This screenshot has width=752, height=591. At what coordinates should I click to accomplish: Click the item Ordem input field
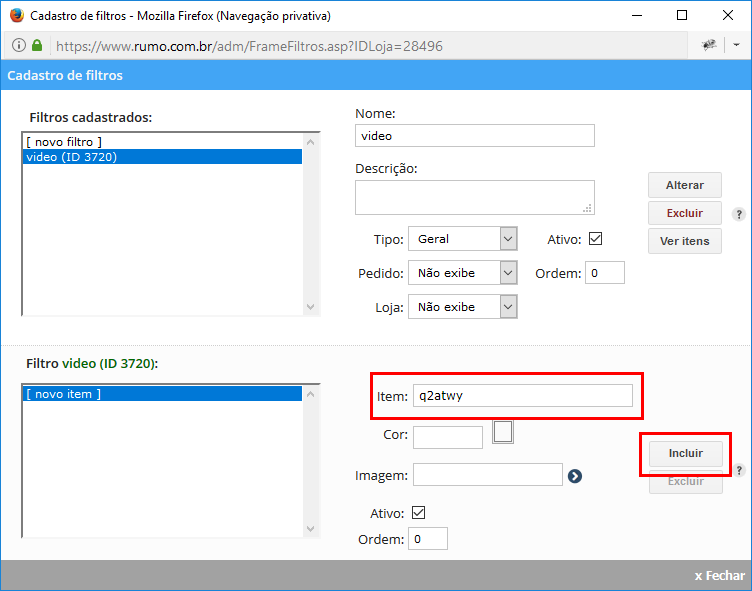click(428, 539)
